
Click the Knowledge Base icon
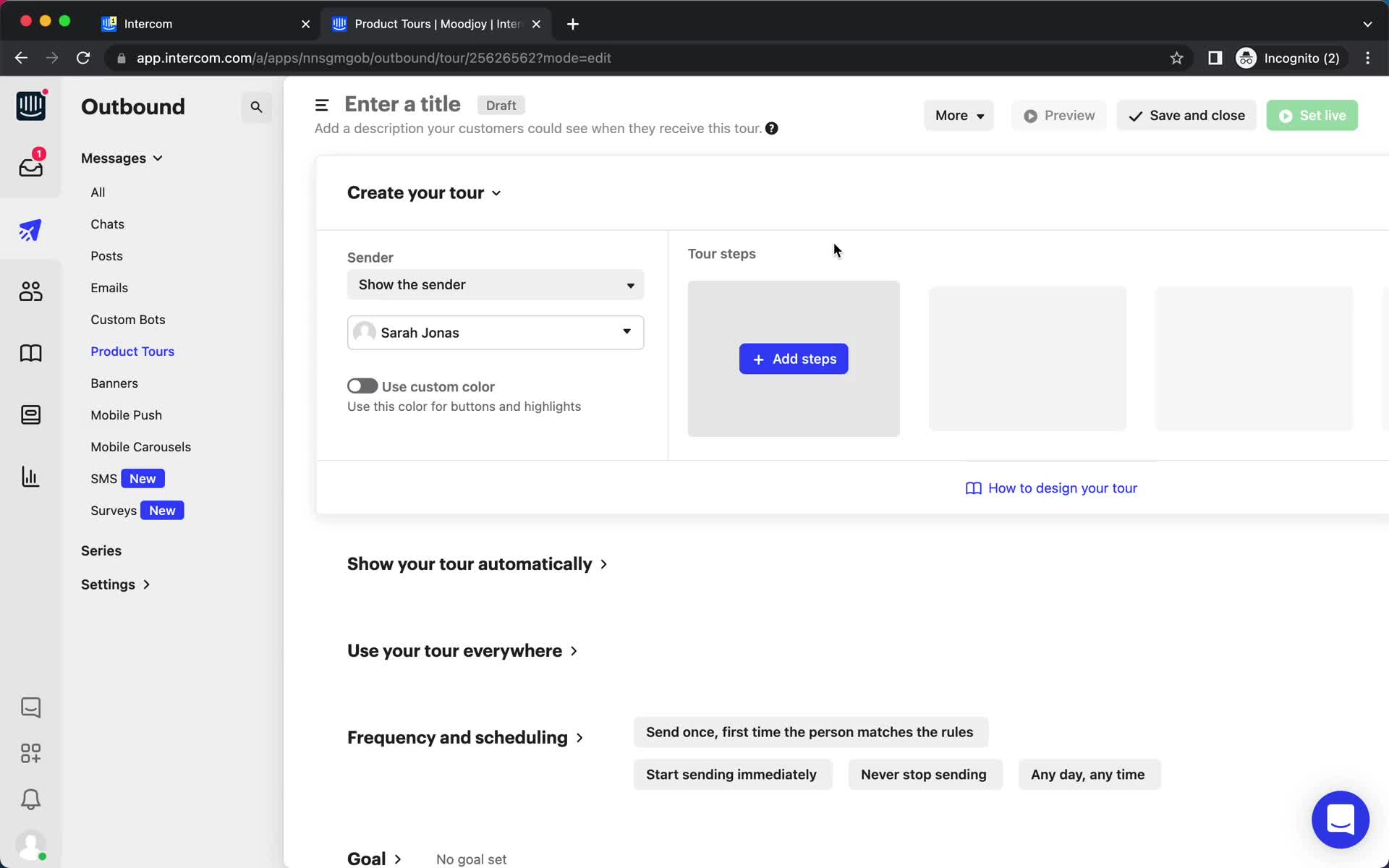coord(31,352)
